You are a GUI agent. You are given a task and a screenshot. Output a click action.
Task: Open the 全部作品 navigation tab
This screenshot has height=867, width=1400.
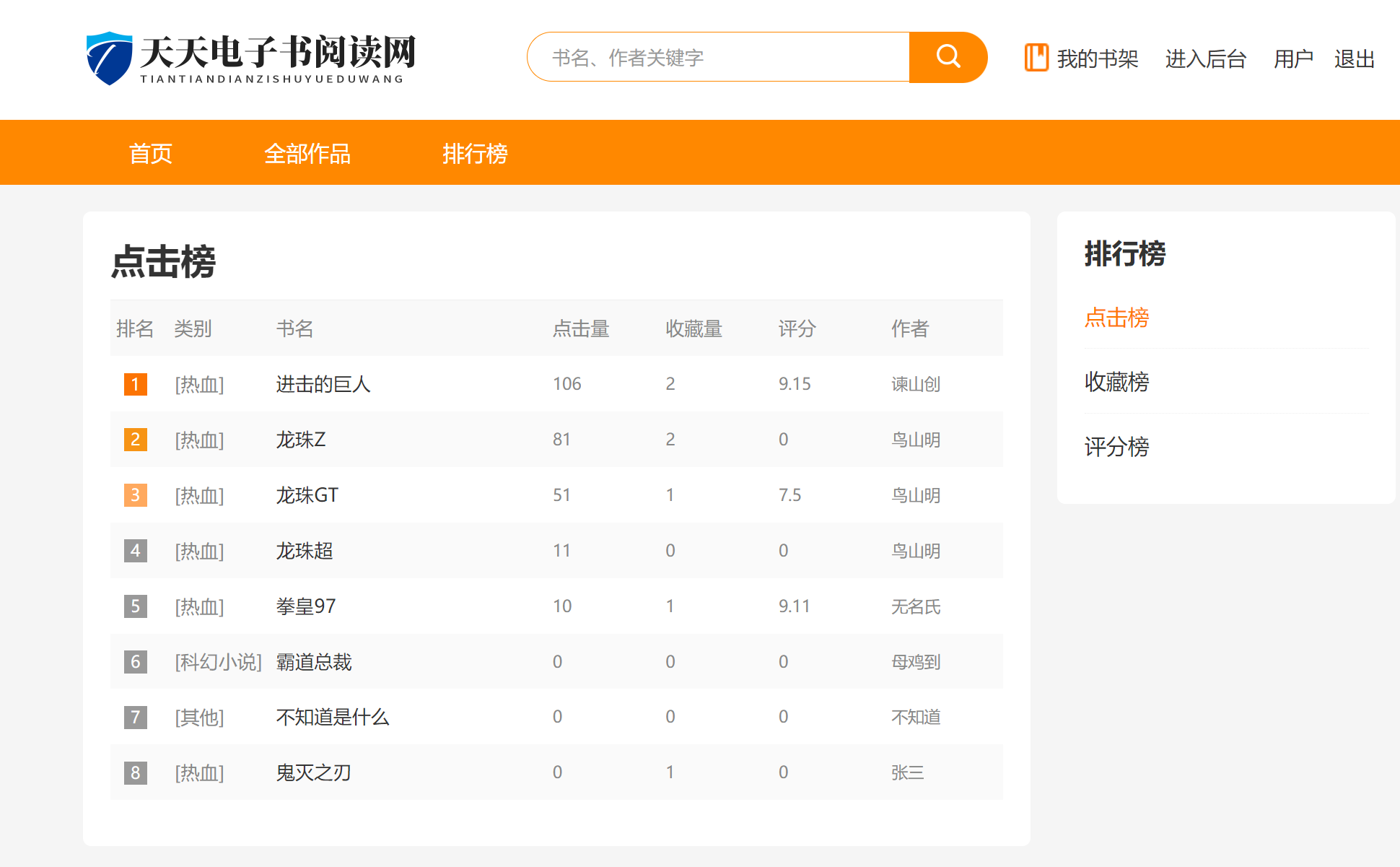tap(307, 153)
